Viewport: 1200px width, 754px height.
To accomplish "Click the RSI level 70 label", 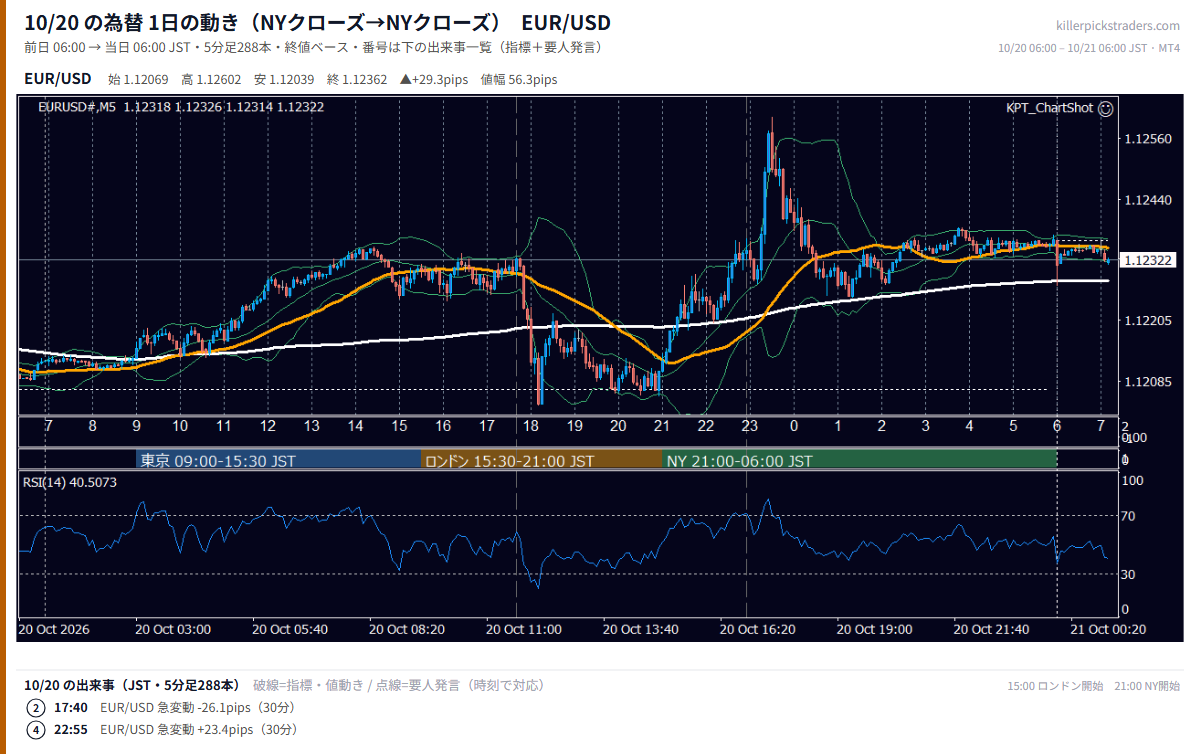I will click(1130, 516).
